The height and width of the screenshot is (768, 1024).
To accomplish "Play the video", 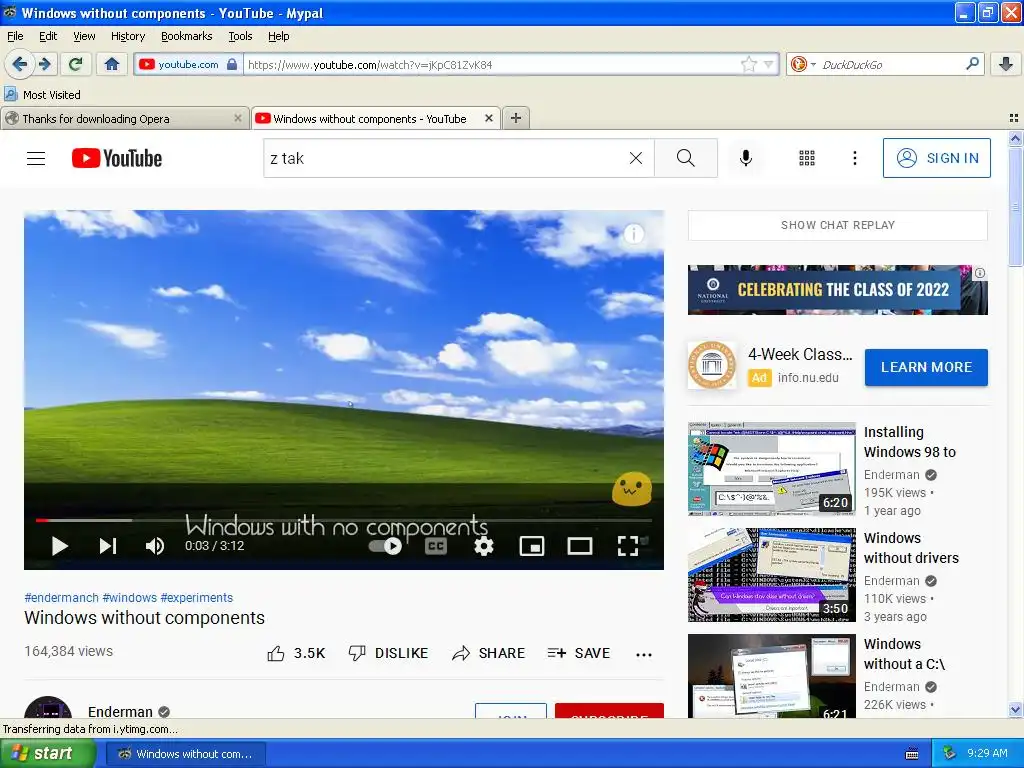I will [59, 546].
